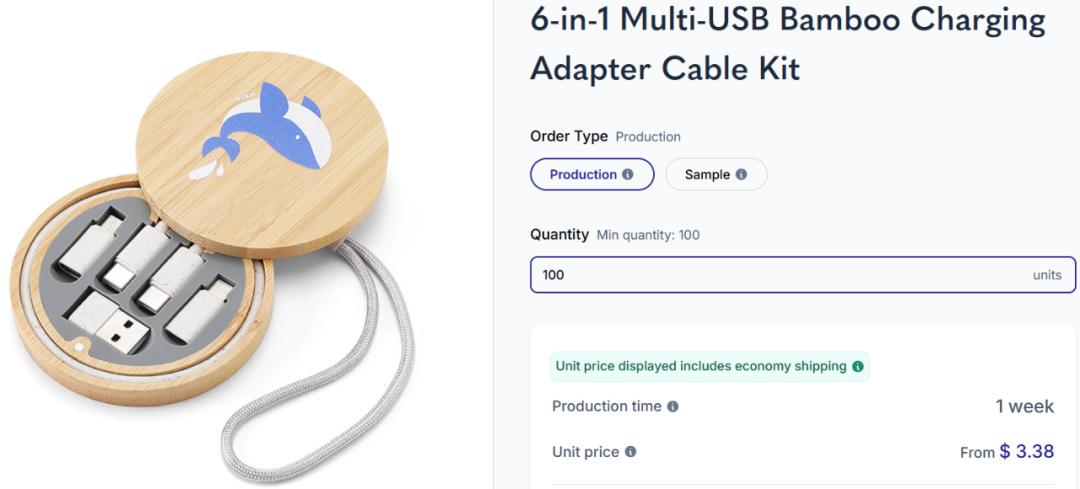Screen dimensions: 1080x489
Task: Click the 'Production time' row label
Action: pos(607,406)
